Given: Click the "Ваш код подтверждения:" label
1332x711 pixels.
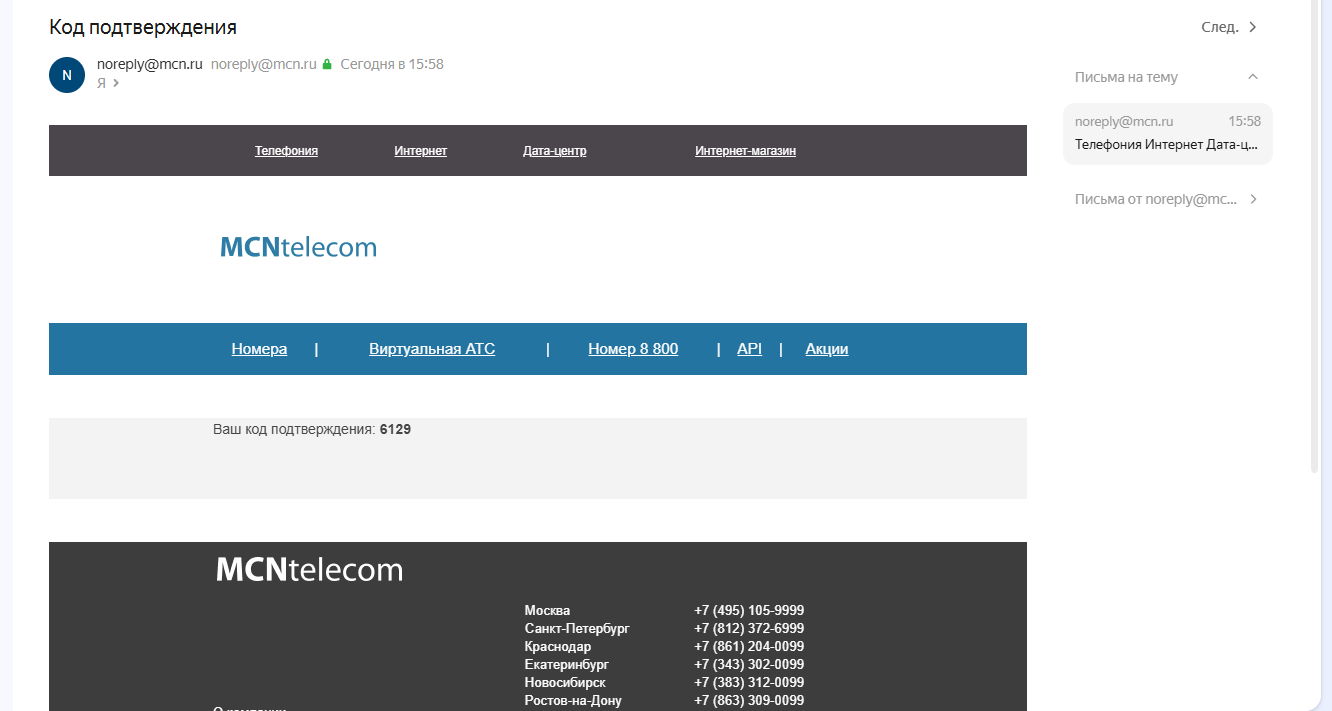Looking at the screenshot, I should [294, 429].
